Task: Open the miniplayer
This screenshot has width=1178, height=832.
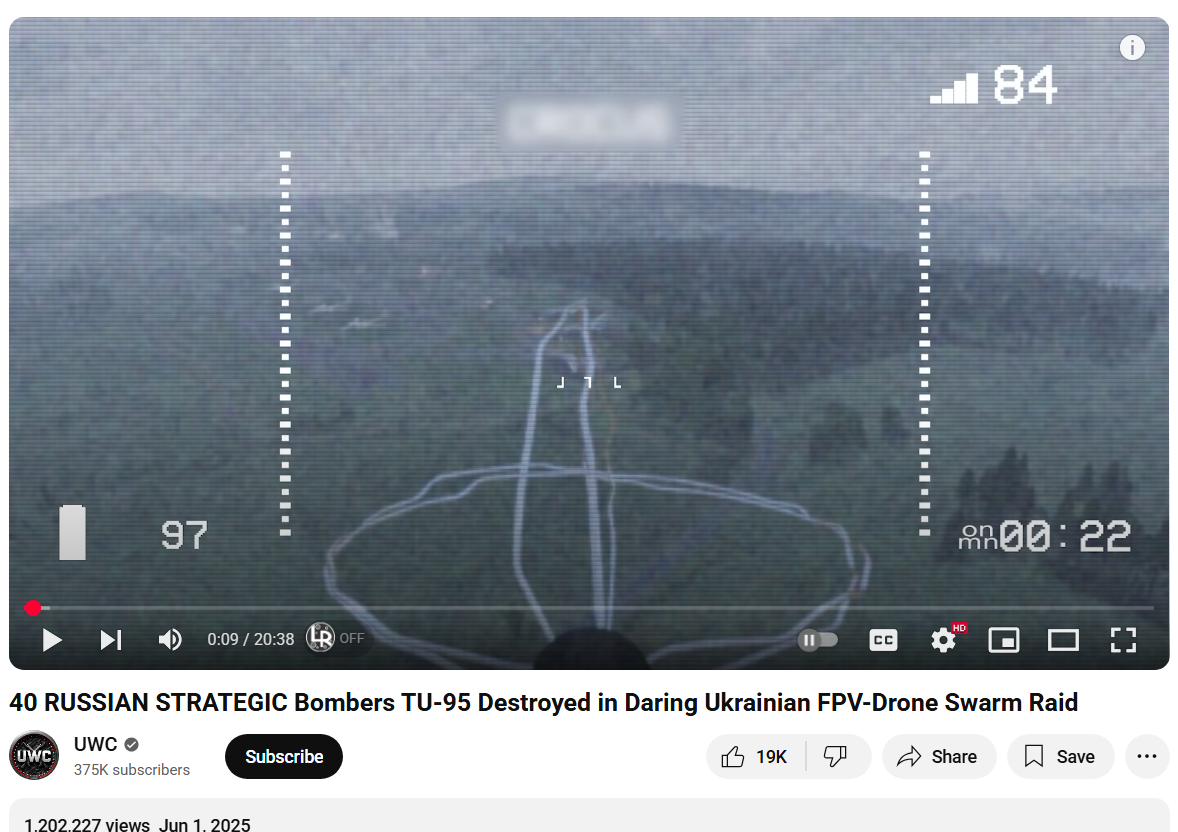Action: (1004, 640)
